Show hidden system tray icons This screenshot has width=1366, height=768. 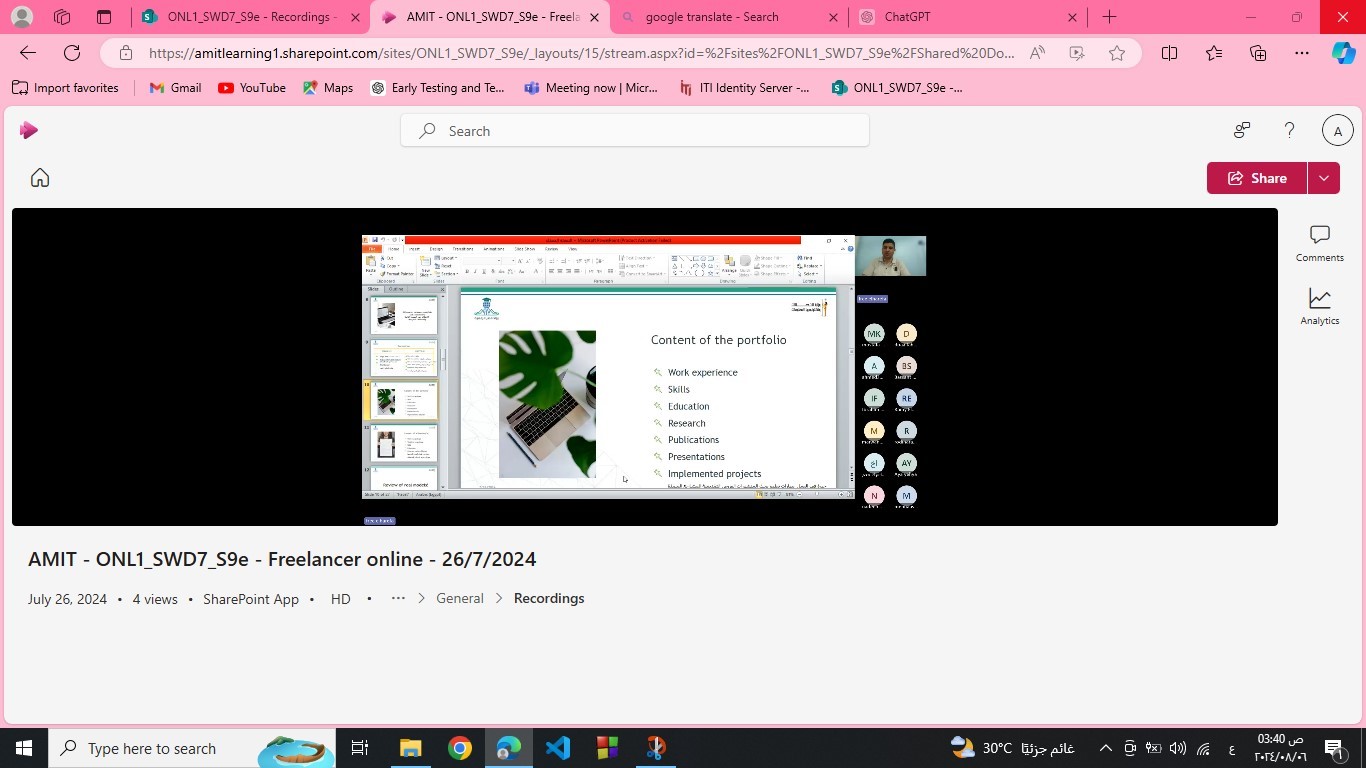(x=1105, y=748)
